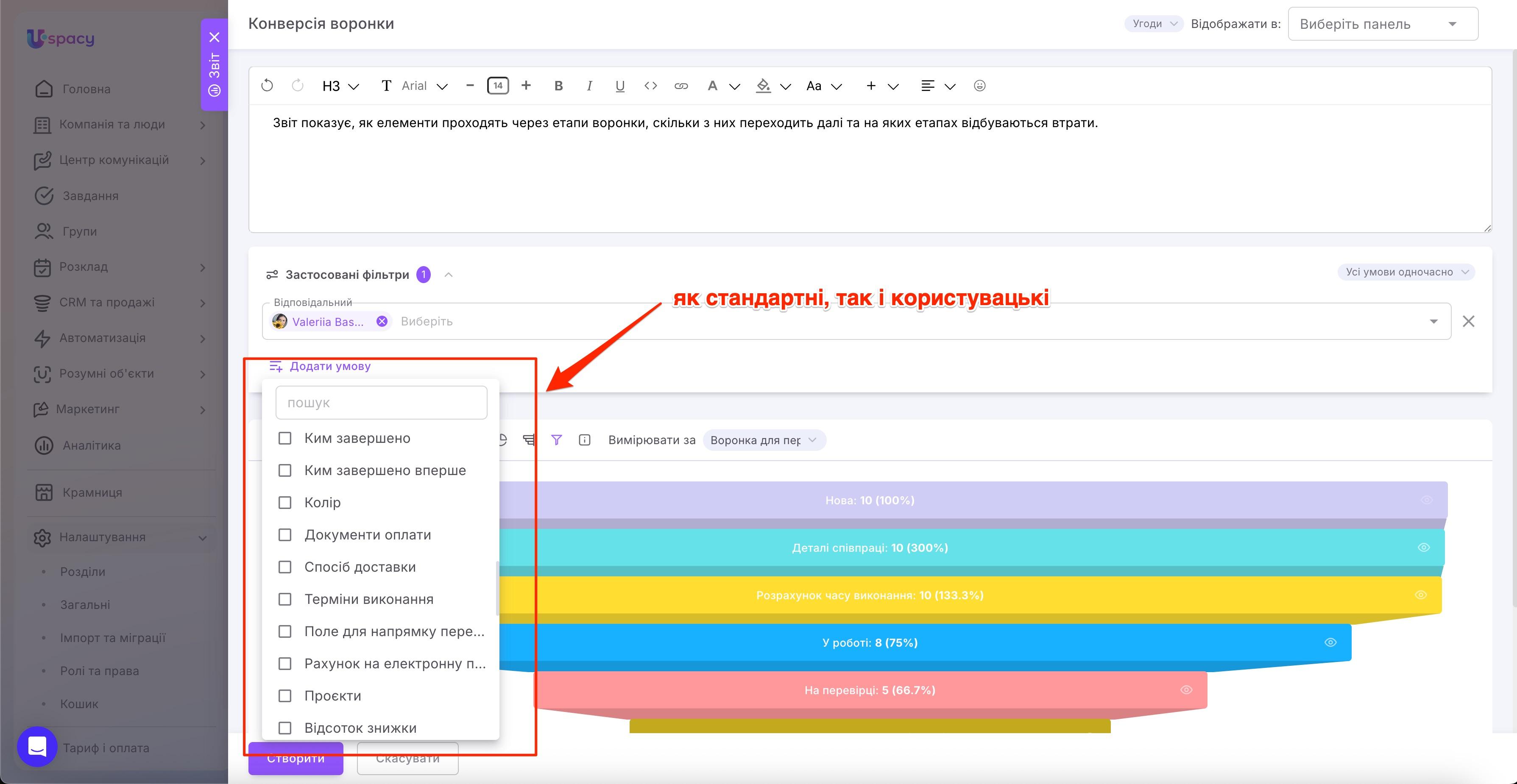Check the Проєкти checkbox

click(284, 696)
